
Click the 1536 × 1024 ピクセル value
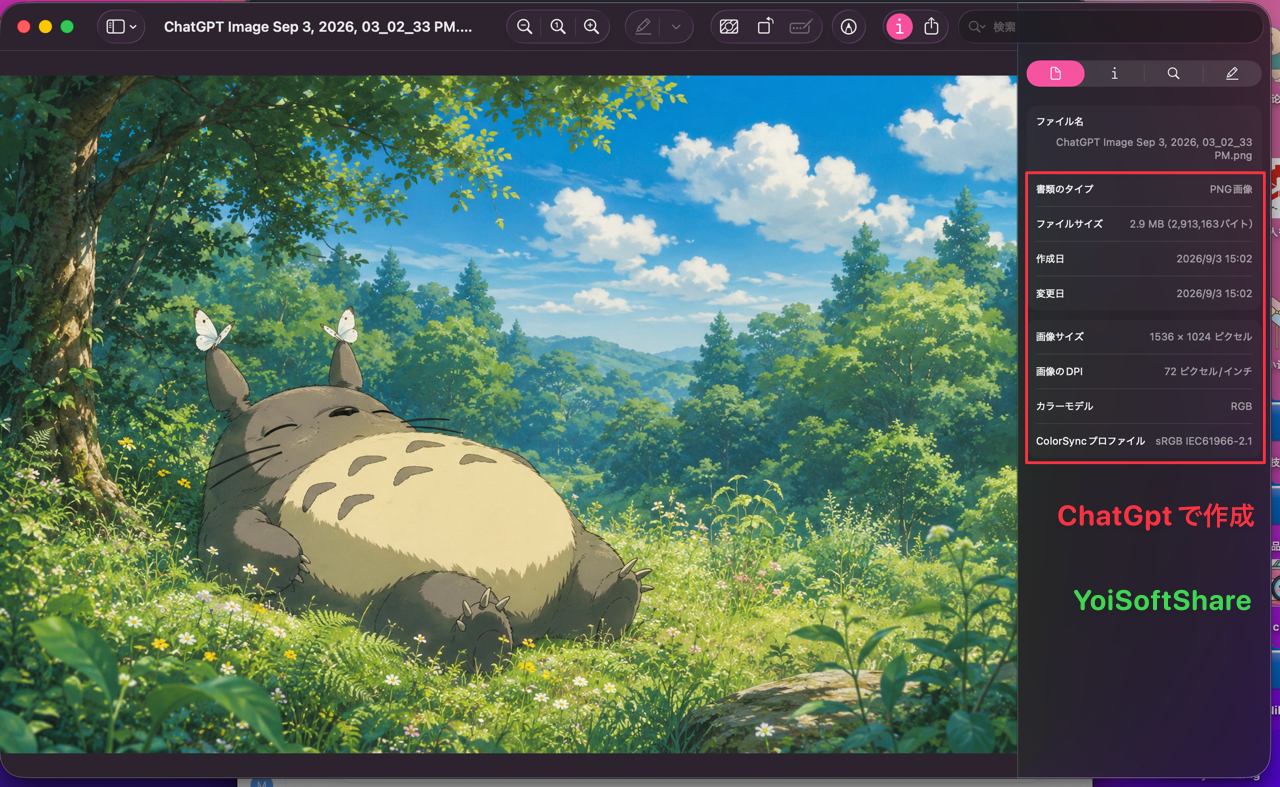point(1201,337)
